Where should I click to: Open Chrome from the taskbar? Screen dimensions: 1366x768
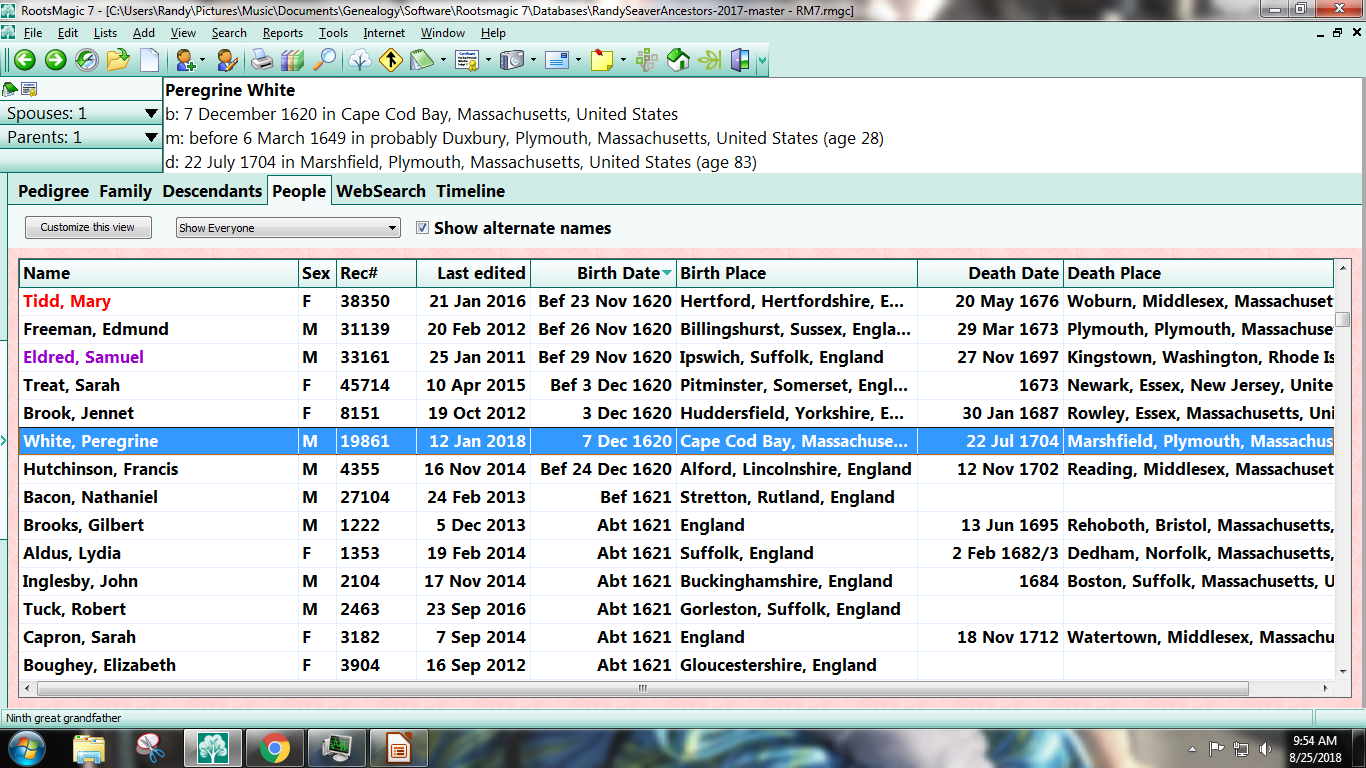[275, 748]
